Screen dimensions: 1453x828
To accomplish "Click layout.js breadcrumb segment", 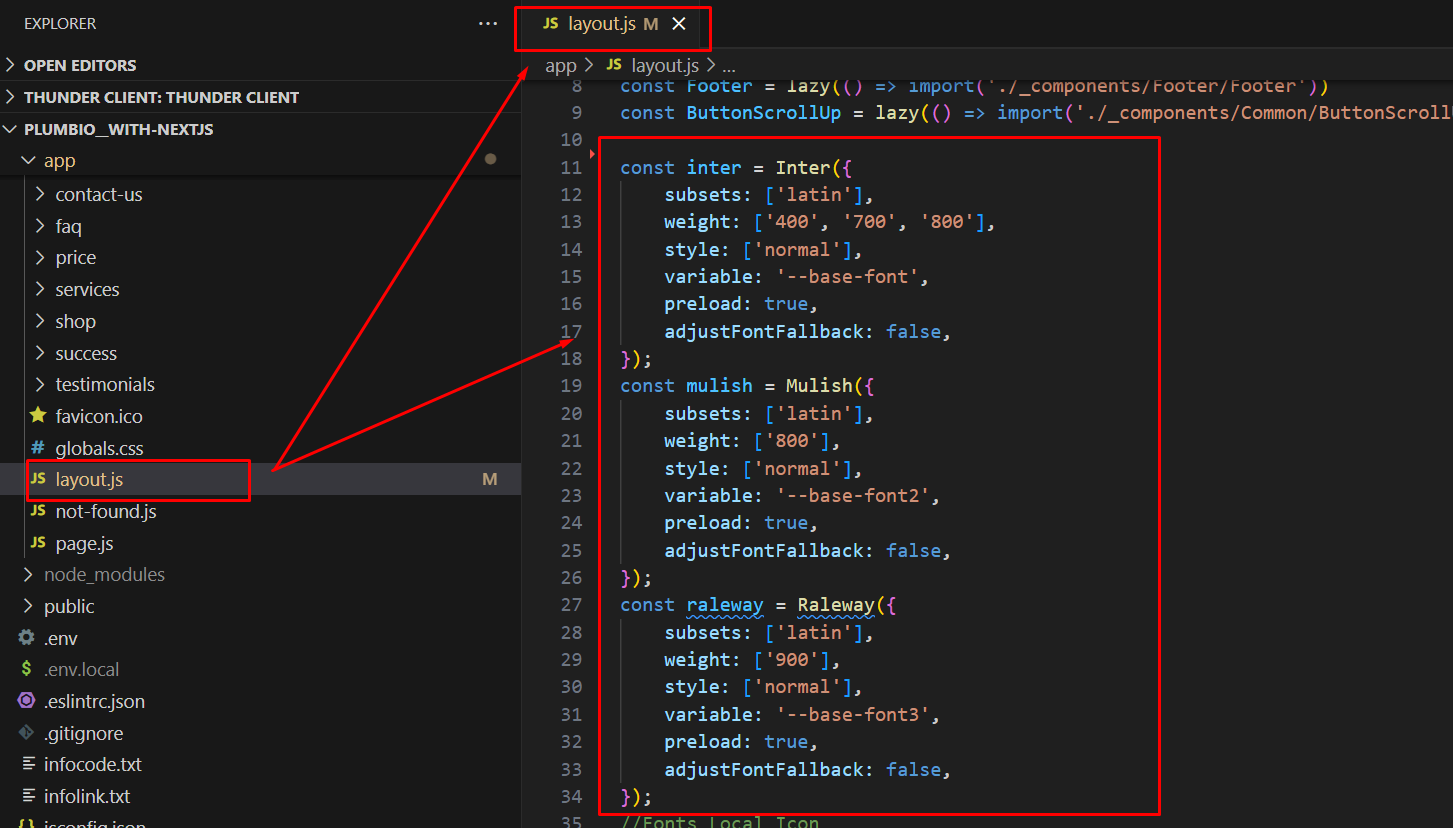I will click(x=665, y=65).
